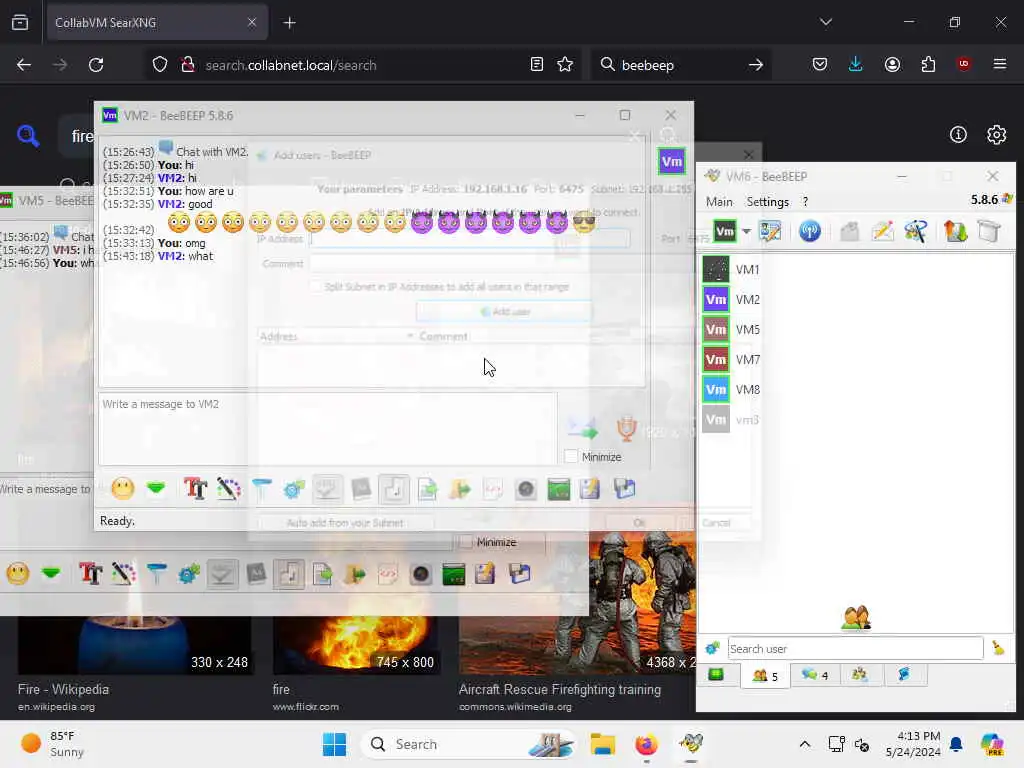Toggle the Split Subnet in IP Addresses checkbox
Screen dimensions: 1024x768
click(315, 287)
